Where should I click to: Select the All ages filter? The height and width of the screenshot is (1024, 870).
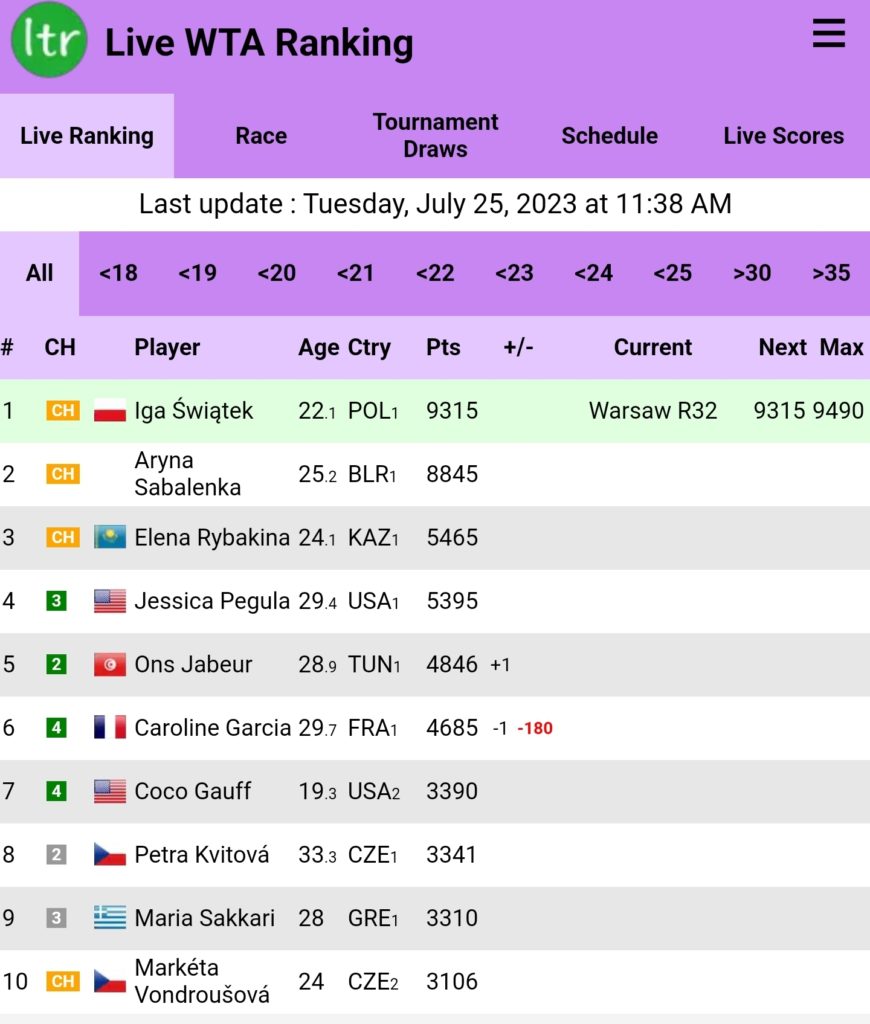40,273
